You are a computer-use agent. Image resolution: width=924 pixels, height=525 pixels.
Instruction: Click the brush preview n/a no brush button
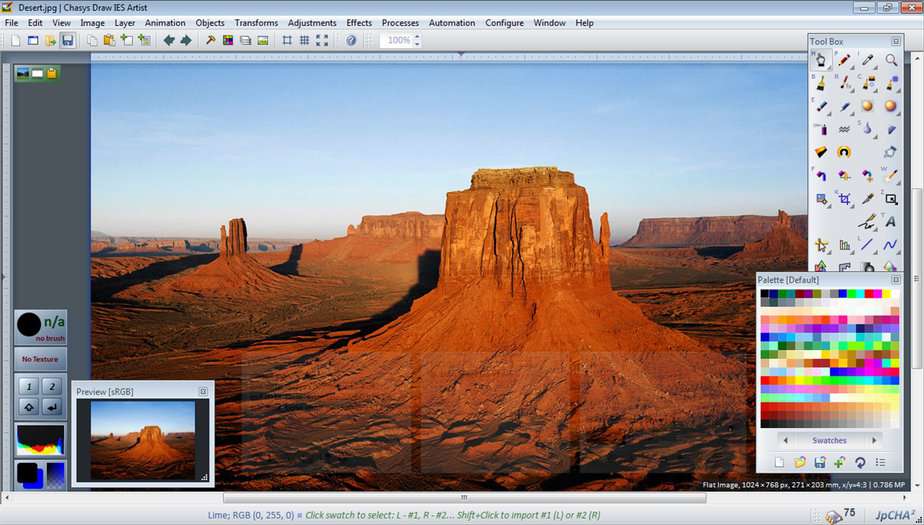(40, 327)
